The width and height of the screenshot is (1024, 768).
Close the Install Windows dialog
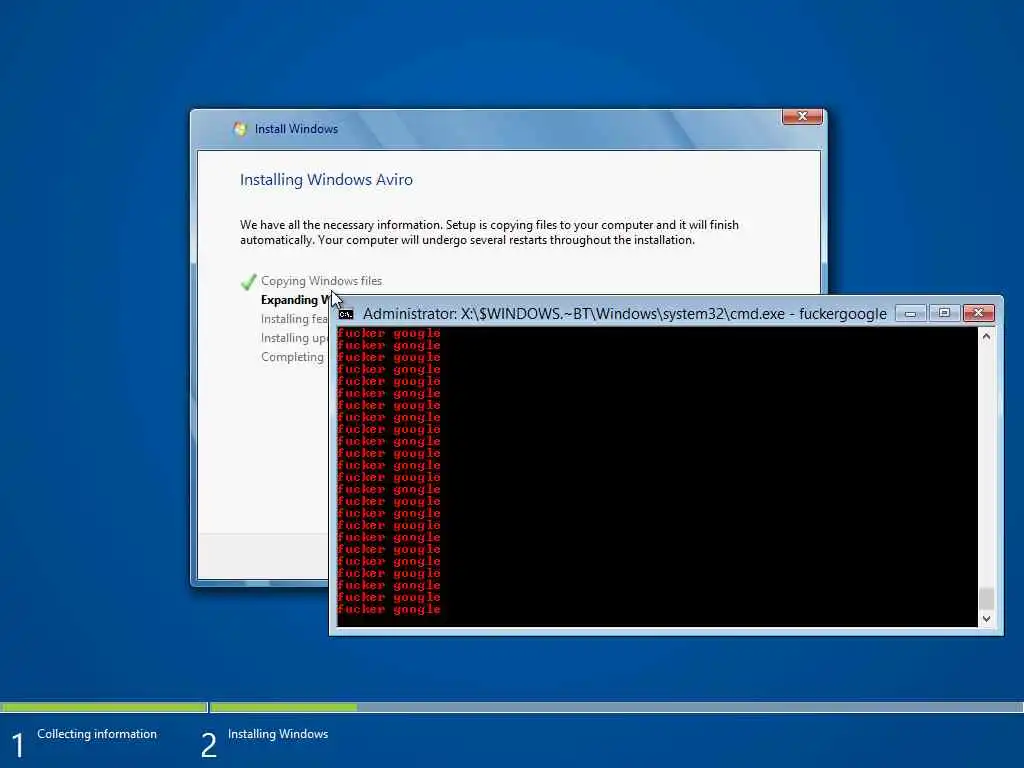point(802,116)
